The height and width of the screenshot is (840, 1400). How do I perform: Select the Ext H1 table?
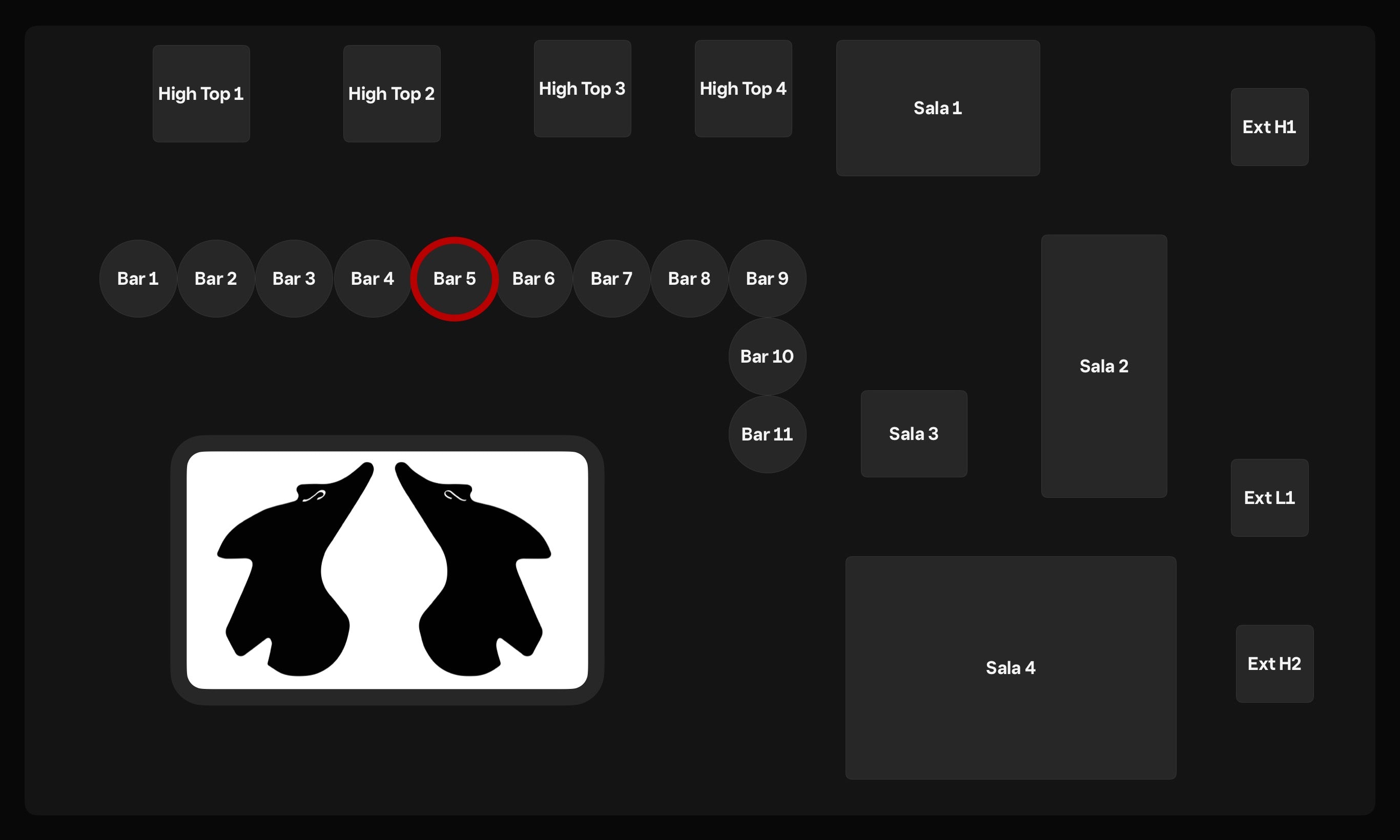(1269, 127)
